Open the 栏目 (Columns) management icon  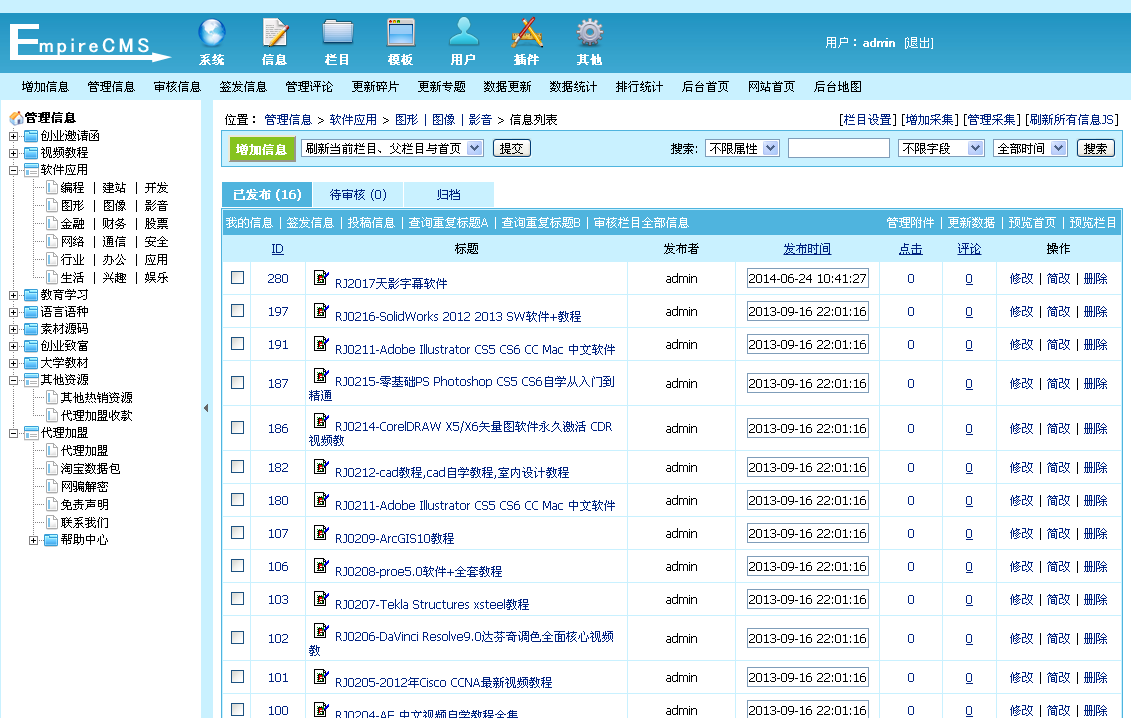coord(336,40)
